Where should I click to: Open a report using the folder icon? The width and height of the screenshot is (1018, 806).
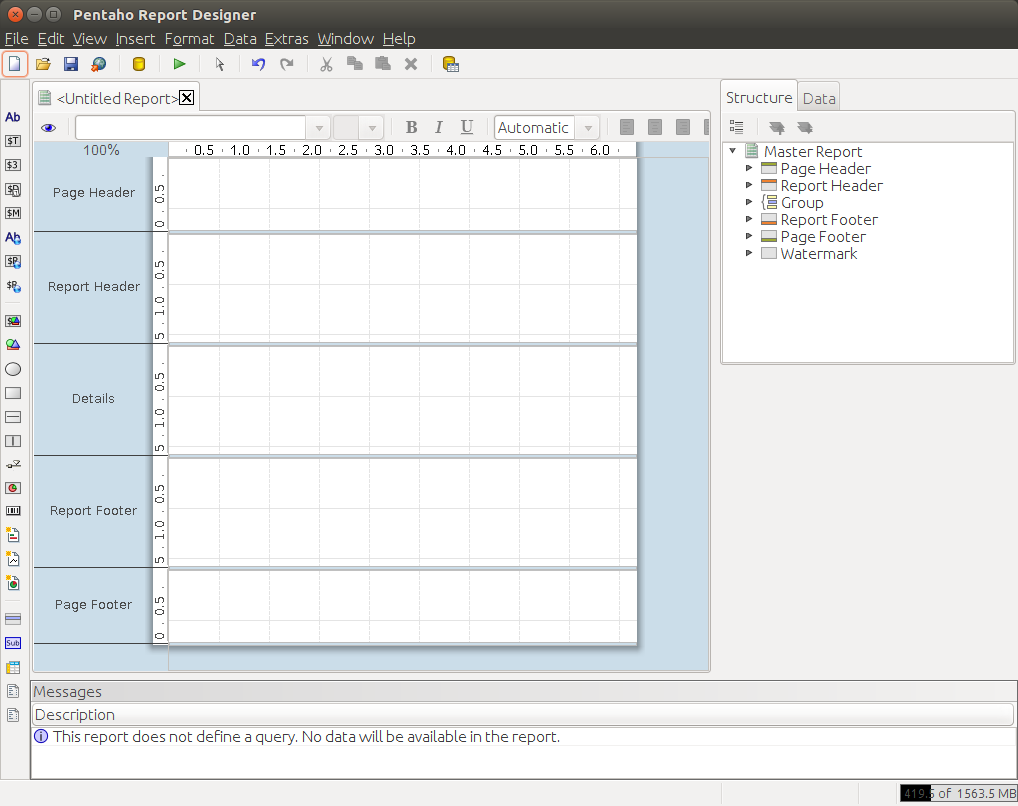click(x=43, y=64)
